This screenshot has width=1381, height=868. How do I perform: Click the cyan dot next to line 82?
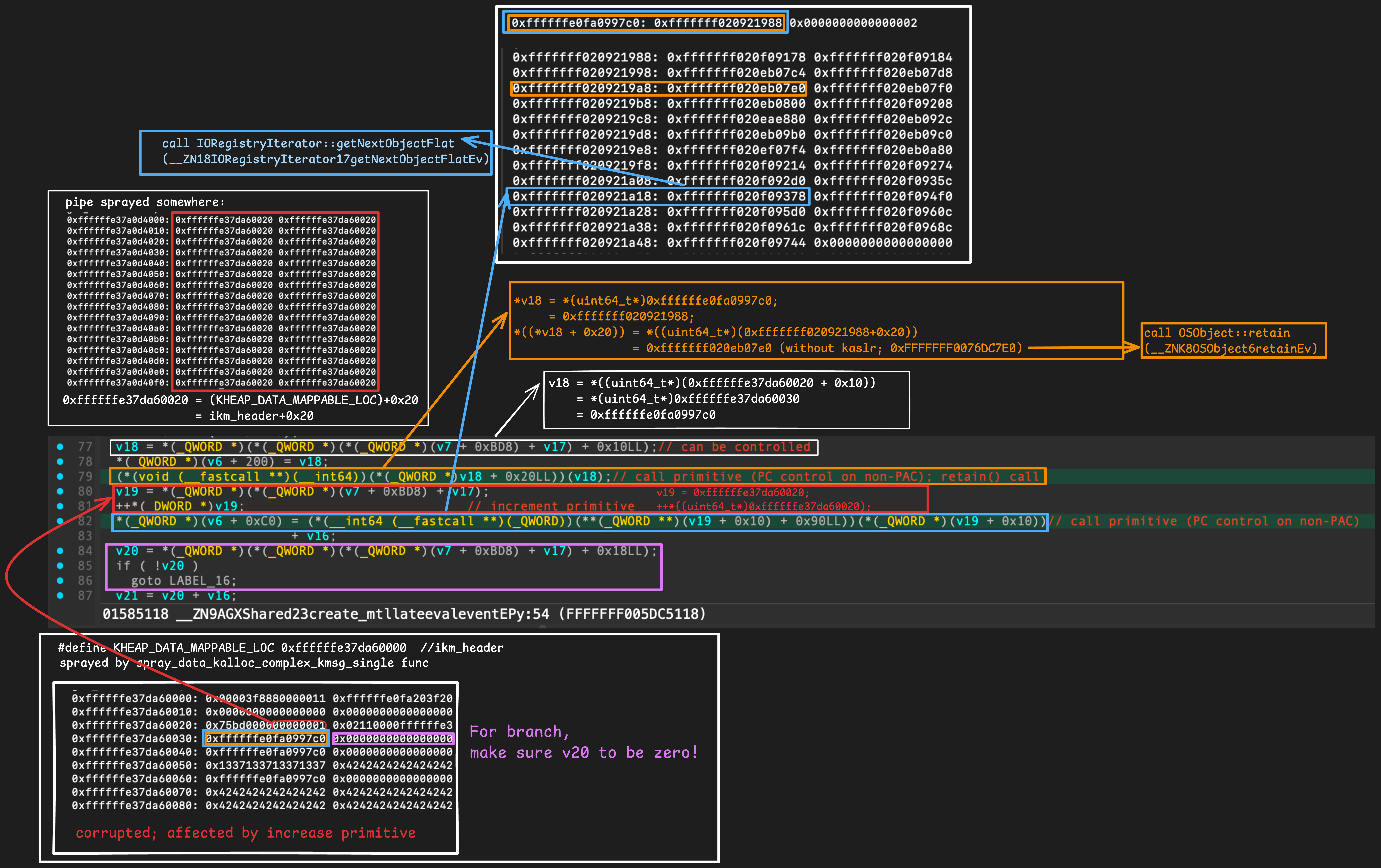click(60, 521)
